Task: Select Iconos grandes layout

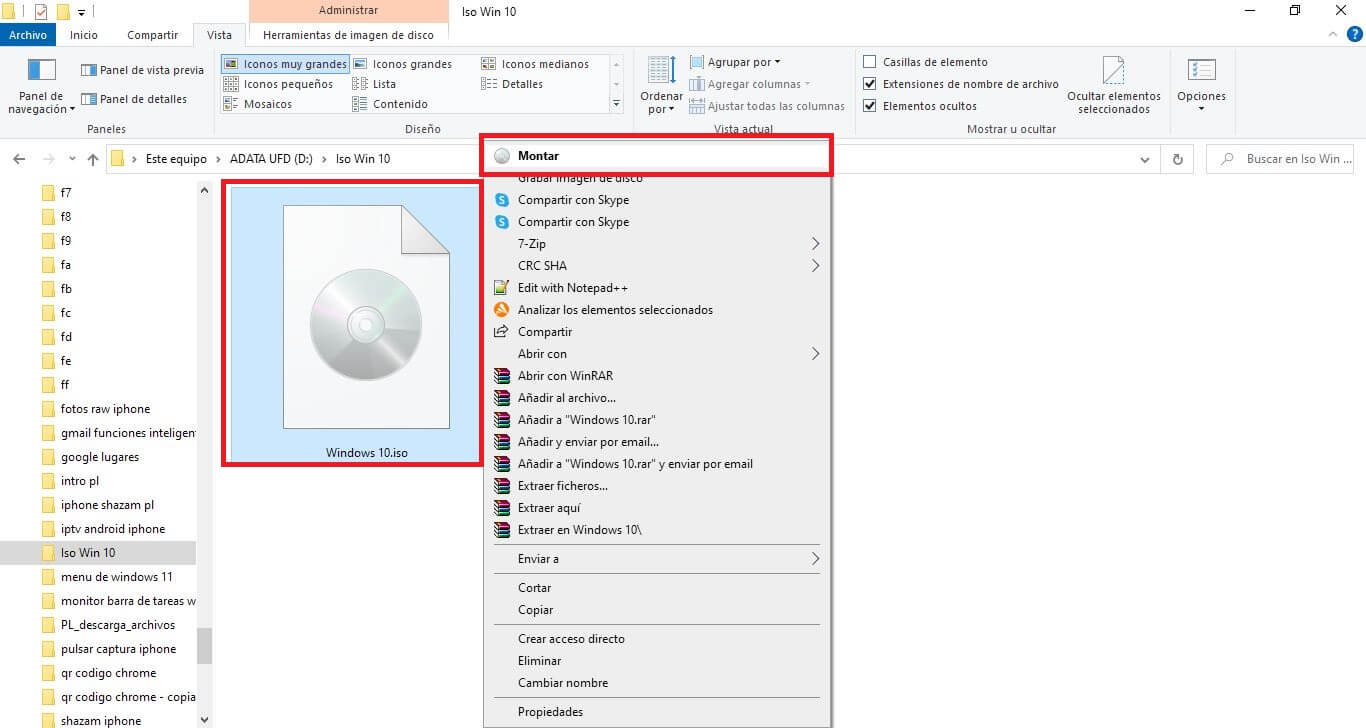Action: [402, 64]
